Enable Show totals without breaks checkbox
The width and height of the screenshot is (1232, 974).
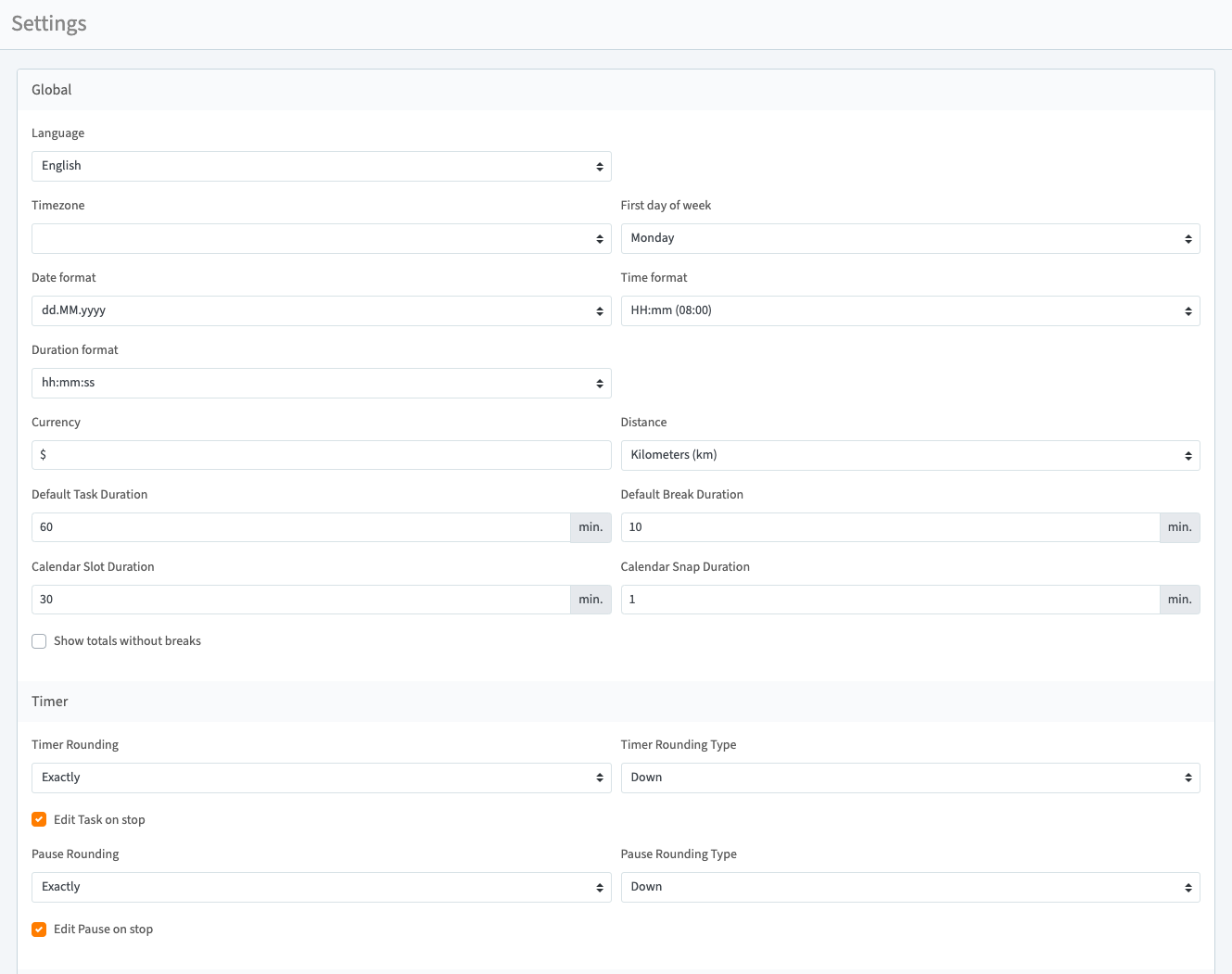pos(39,641)
